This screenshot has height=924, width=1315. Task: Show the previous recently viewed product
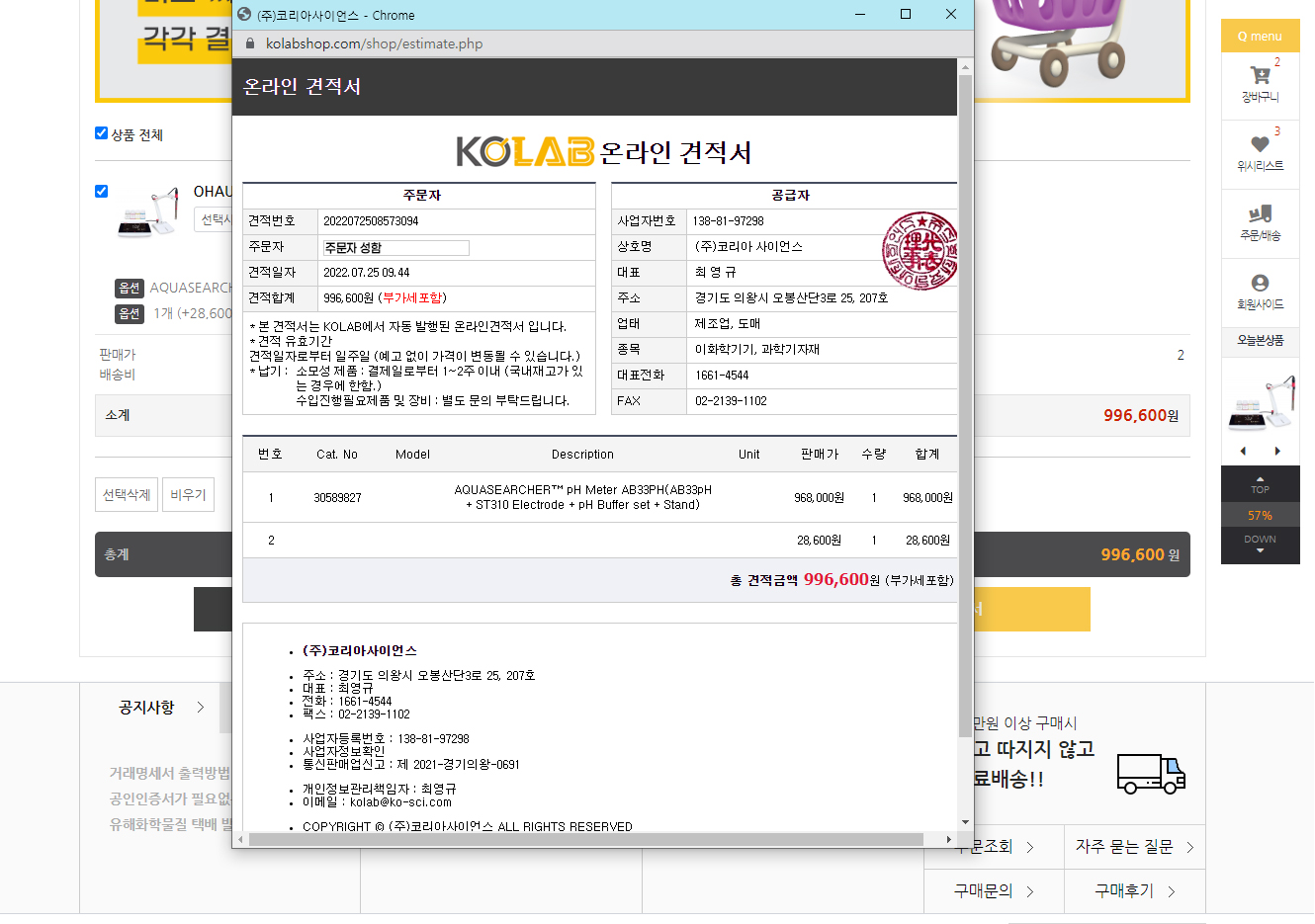[x=1243, y=451]
